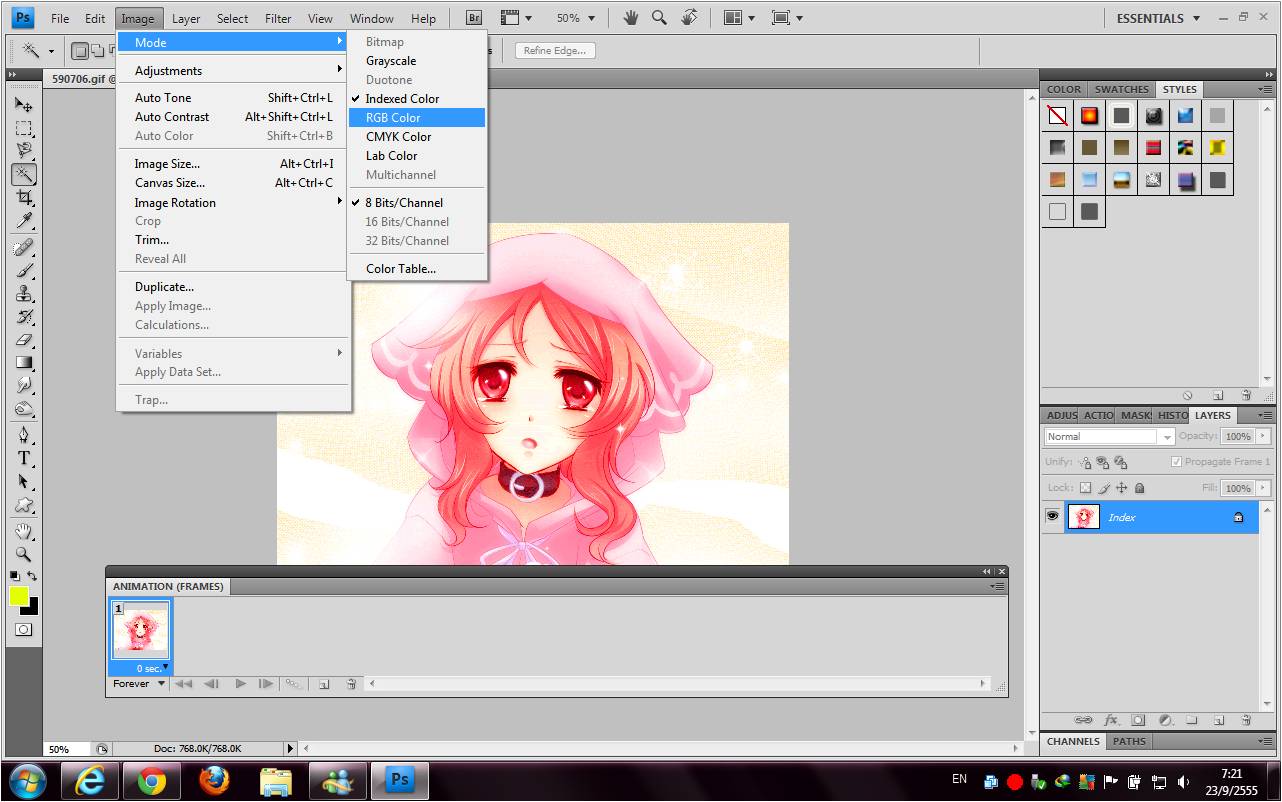The image size is (1282, 802).
Task: Click the Refine Edge button
Action: (x=555, y=50)
